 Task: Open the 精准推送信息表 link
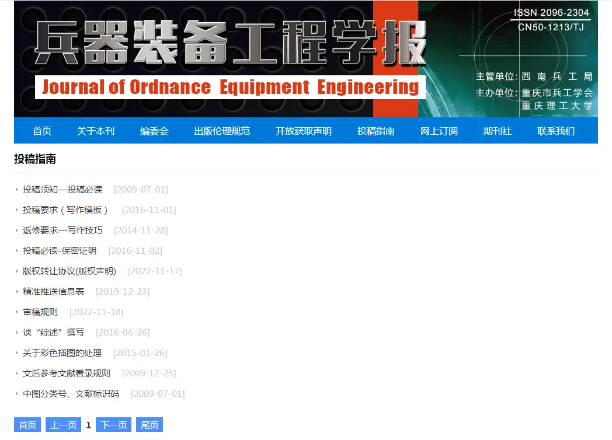click(53, 292)
